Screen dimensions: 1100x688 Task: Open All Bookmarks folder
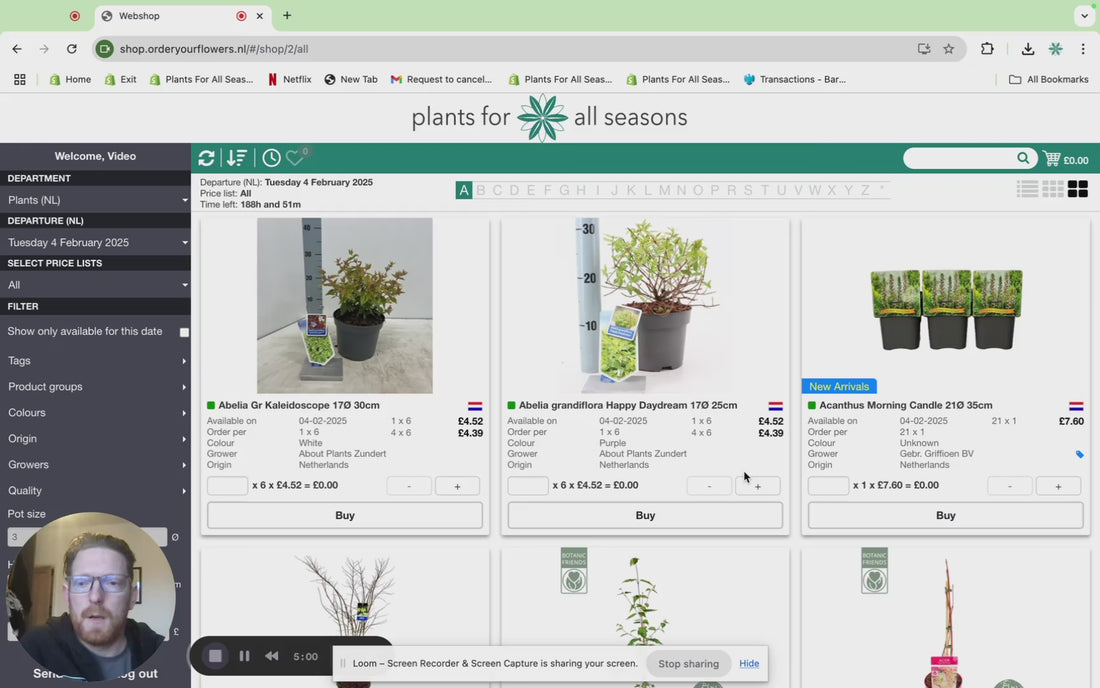[1049, 80]
